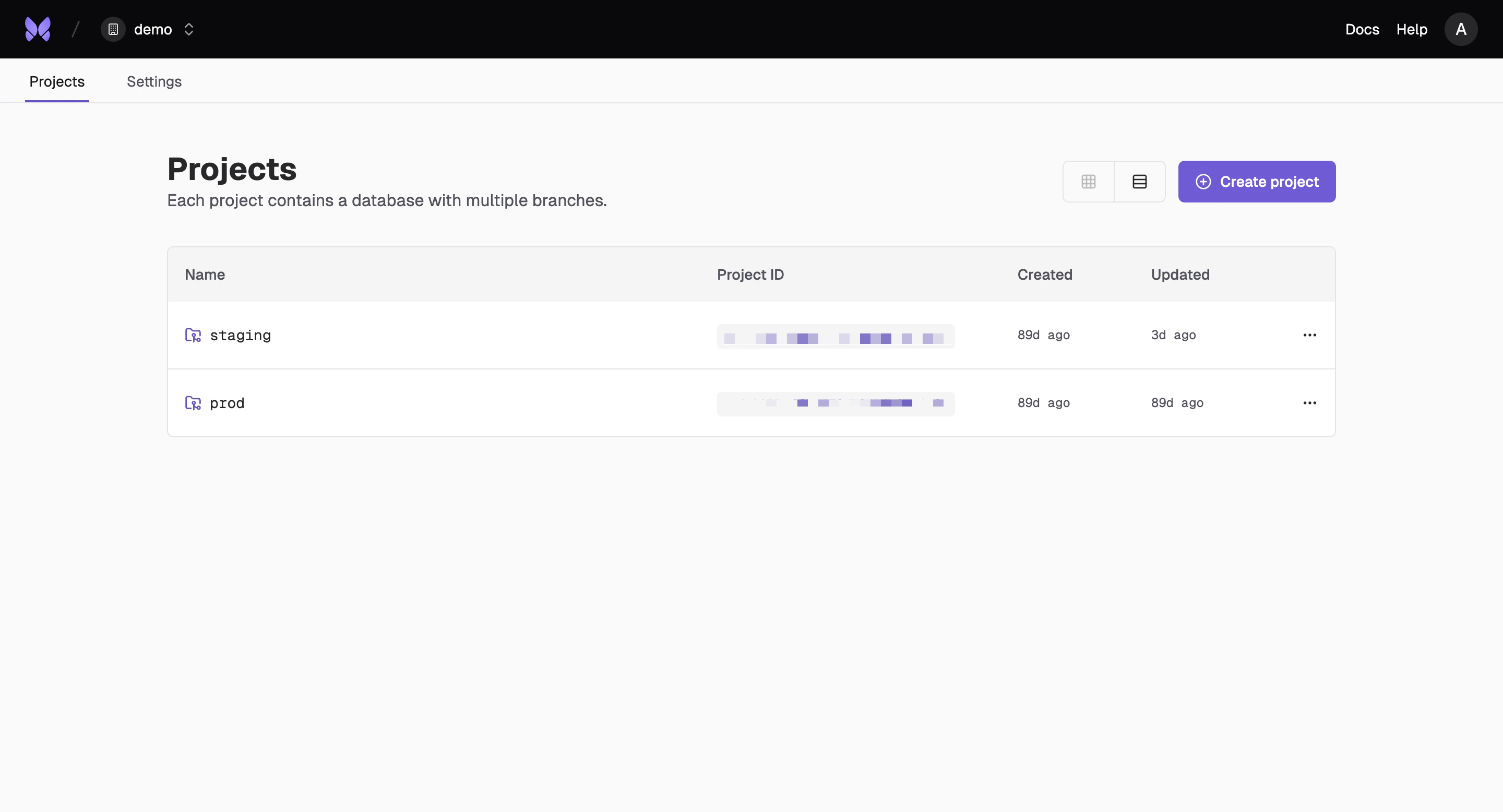Viewport: 1503px width, 812px height.
Task: Click the plus icon on Create project button
Action: coord(1203,182)
